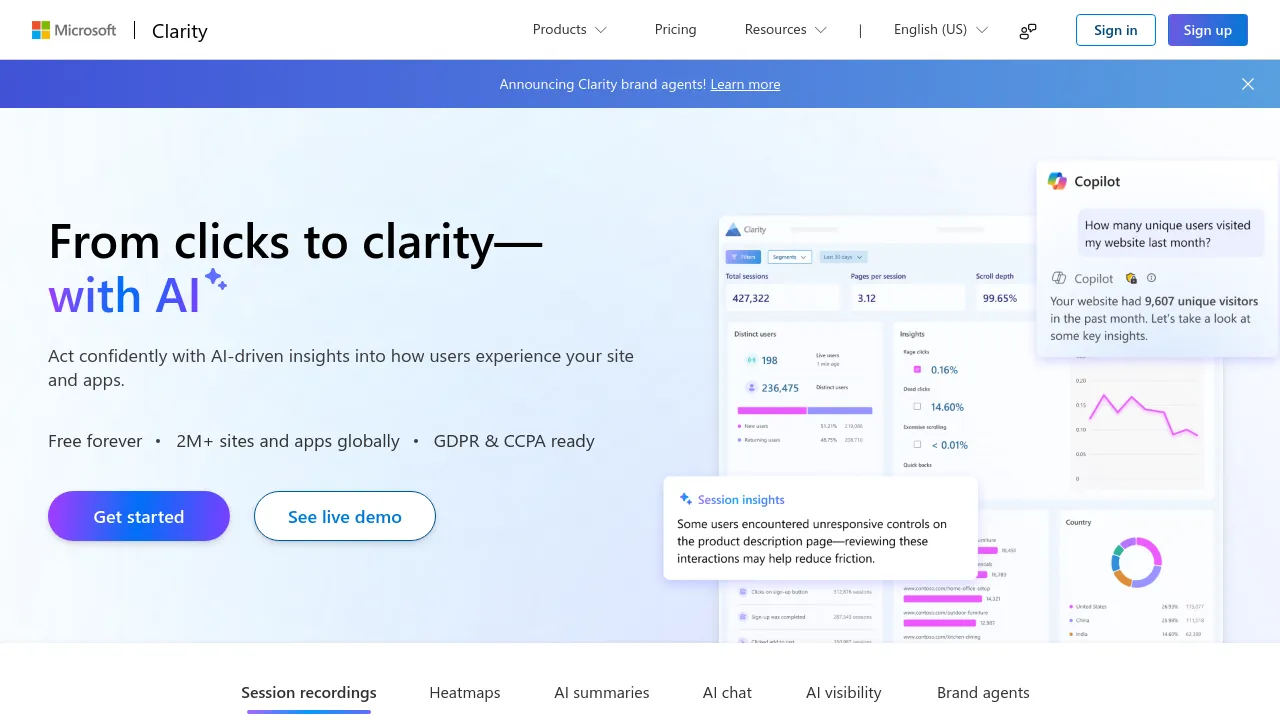
Task: Click the Session insights sparkle icon
Action: click(686, 499)
